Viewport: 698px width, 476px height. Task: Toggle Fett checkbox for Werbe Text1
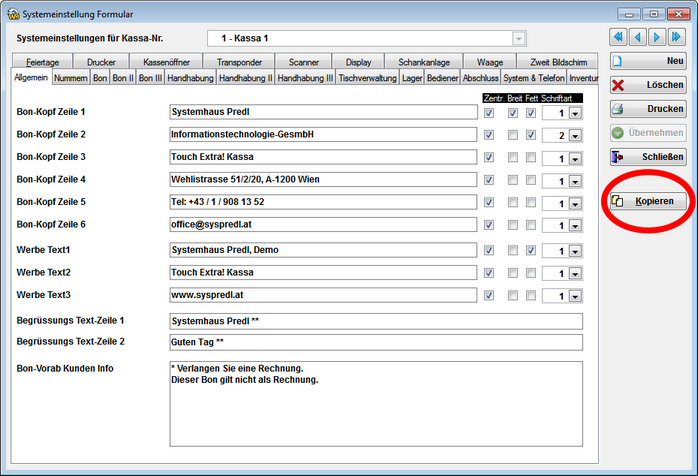[531, 250]
